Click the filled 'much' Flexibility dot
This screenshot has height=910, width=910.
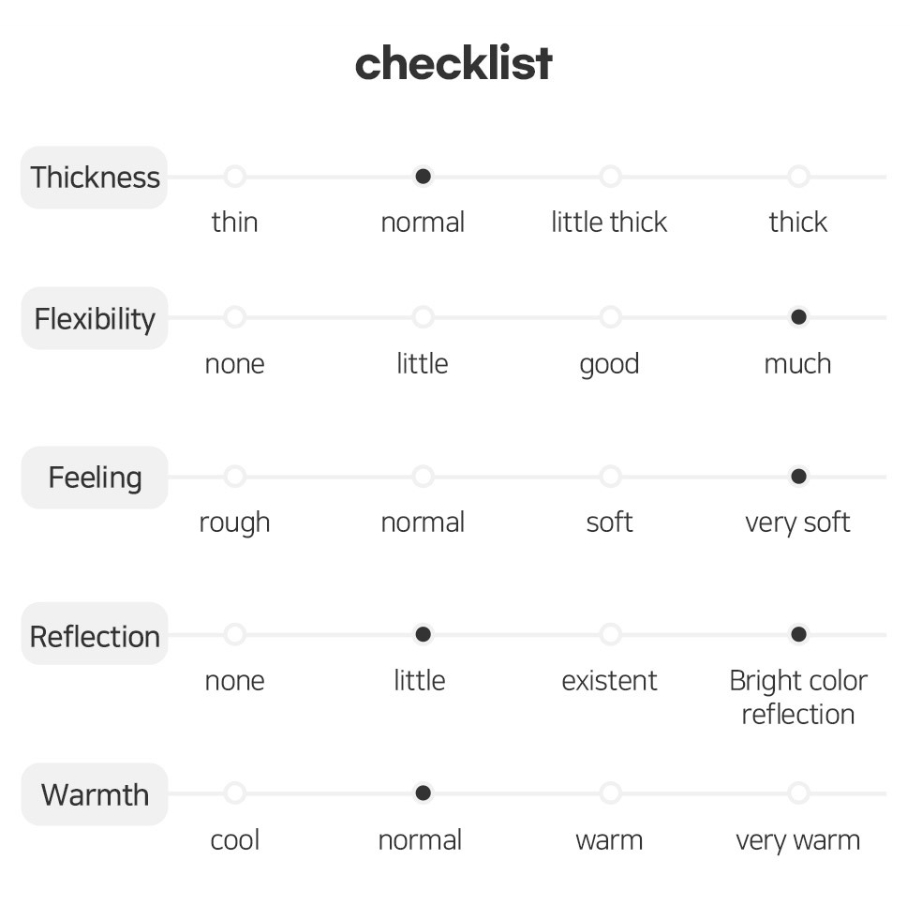coord(799,317)
